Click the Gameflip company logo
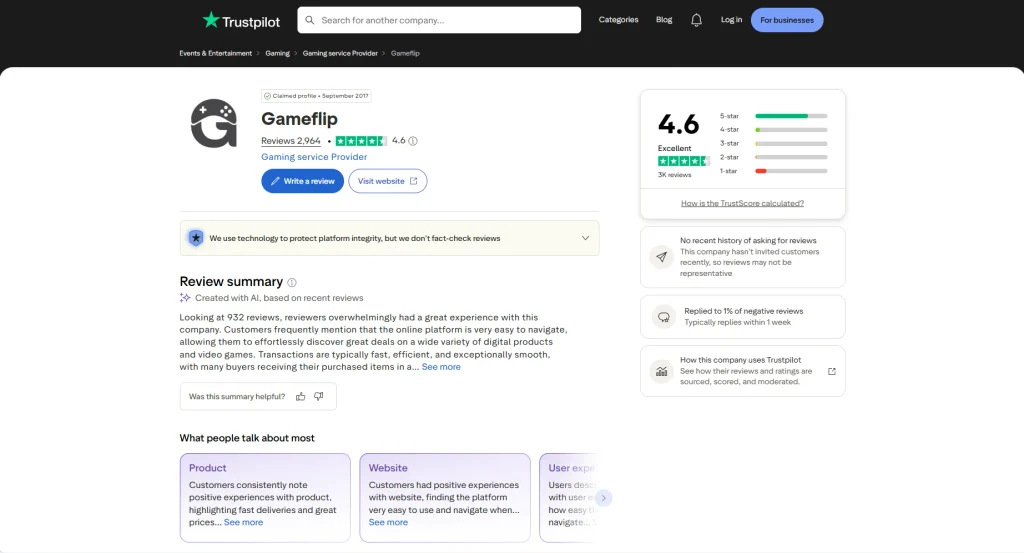The height and width of the screenshot is (553, 1024). [x=214, y=123]
